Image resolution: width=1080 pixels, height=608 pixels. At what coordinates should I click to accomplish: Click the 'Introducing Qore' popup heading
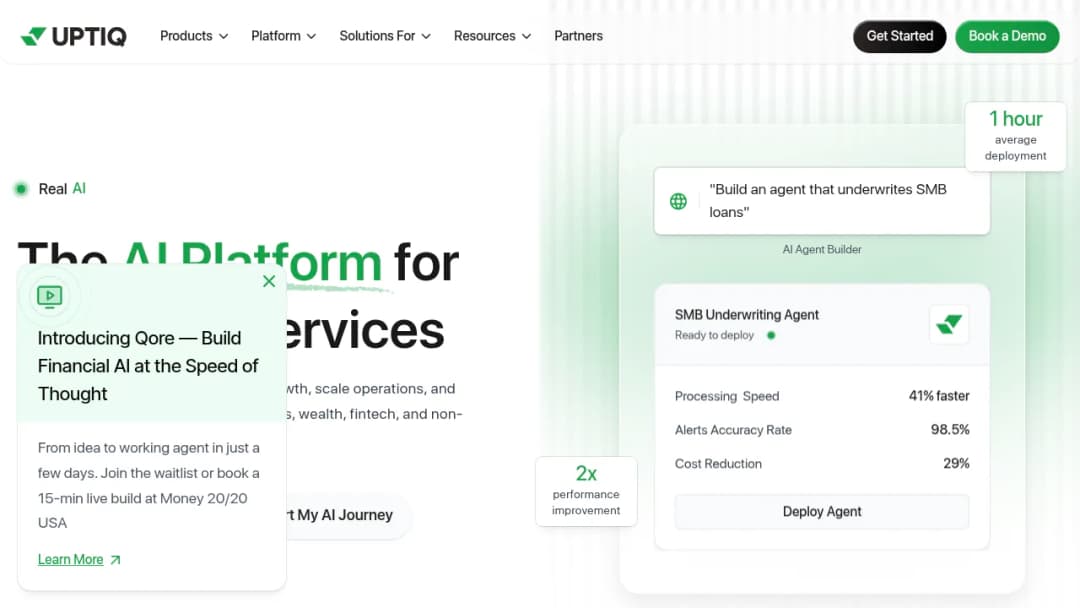click(x=147, y=366)
